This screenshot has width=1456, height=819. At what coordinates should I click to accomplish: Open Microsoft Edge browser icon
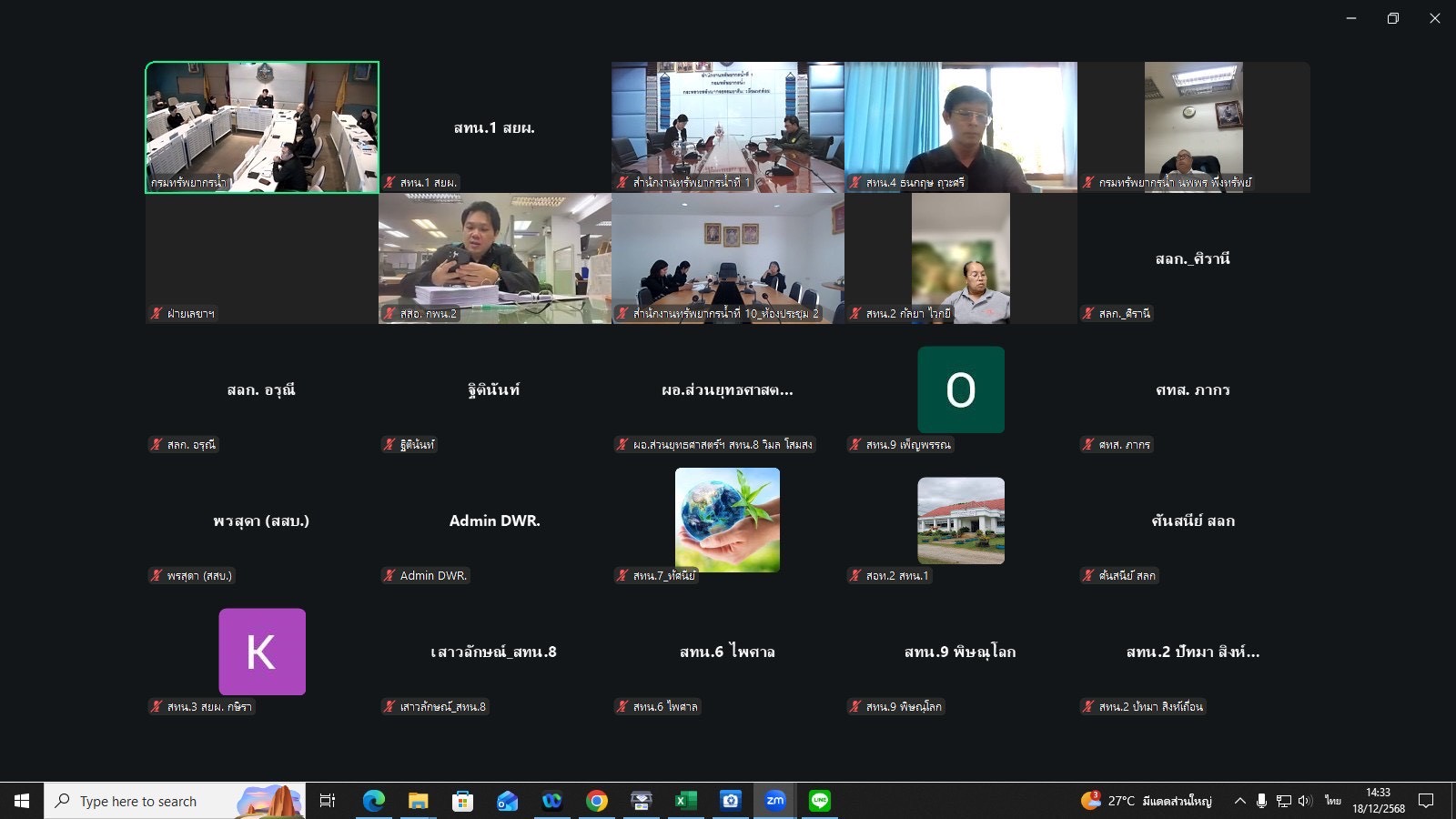pyautogui.click(x=373, y=801)
